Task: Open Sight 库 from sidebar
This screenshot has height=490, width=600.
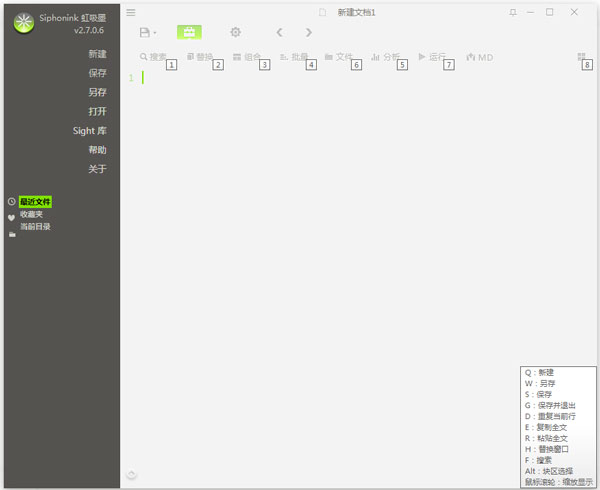Action: (90, 130)
